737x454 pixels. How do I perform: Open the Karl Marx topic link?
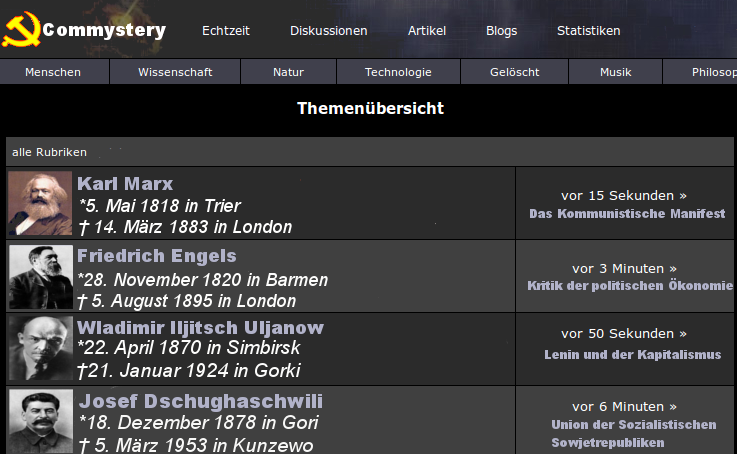[125, 184]
